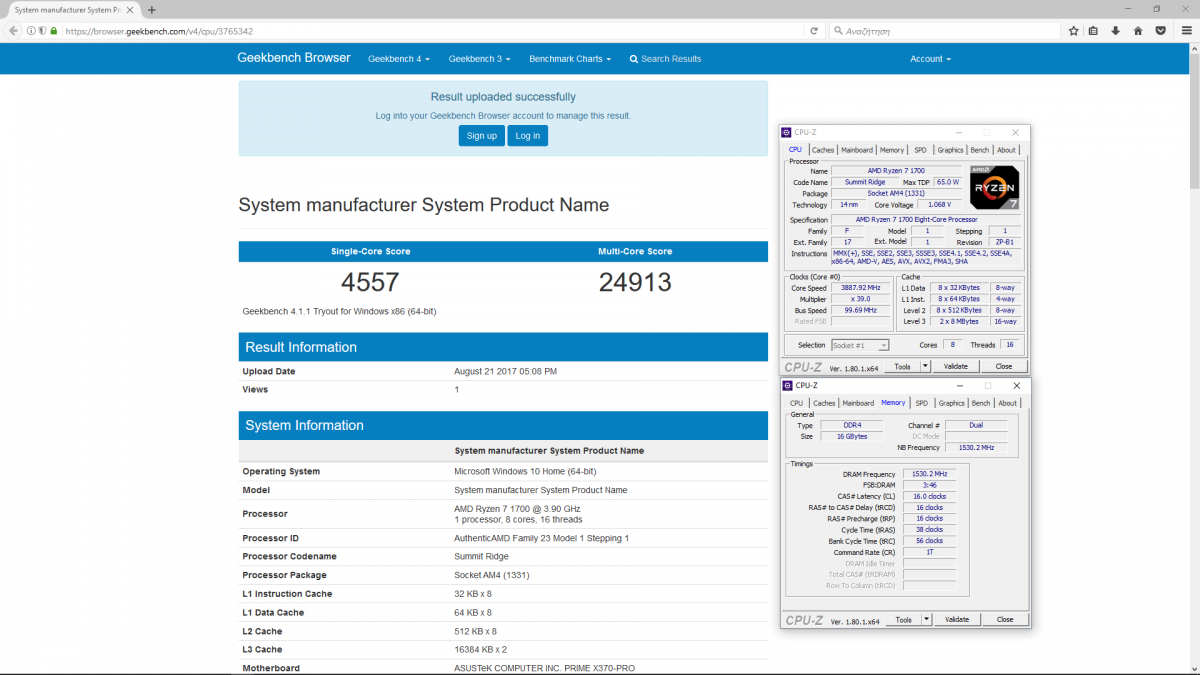Go to the home page icon
This screenshot has width=1200, height=675.
coord(1138,31)
